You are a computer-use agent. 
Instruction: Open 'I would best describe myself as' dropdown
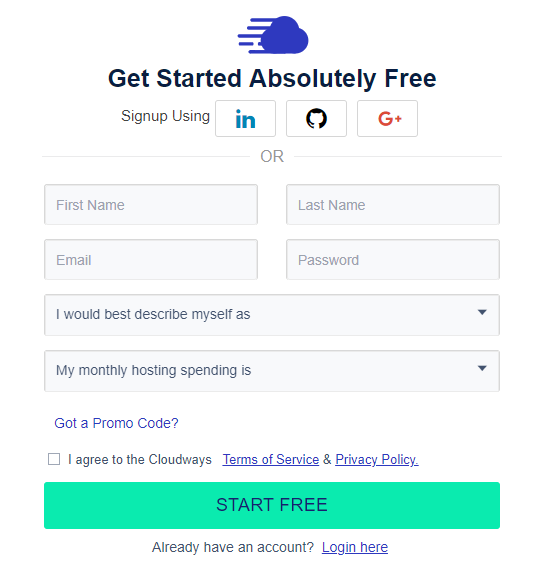coord(272,315)
